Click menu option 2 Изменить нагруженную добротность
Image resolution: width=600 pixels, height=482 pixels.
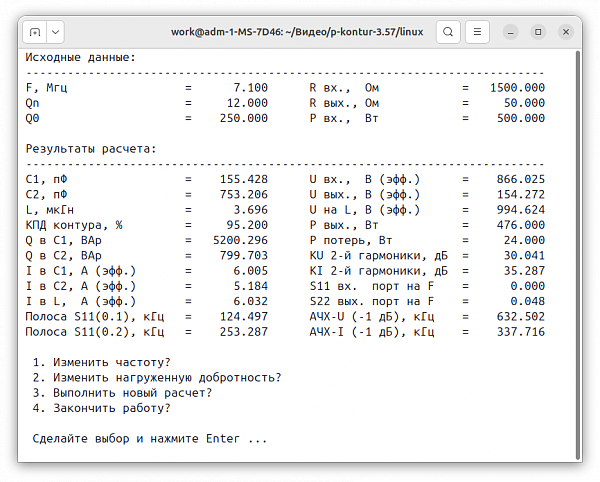coord(156,377)
